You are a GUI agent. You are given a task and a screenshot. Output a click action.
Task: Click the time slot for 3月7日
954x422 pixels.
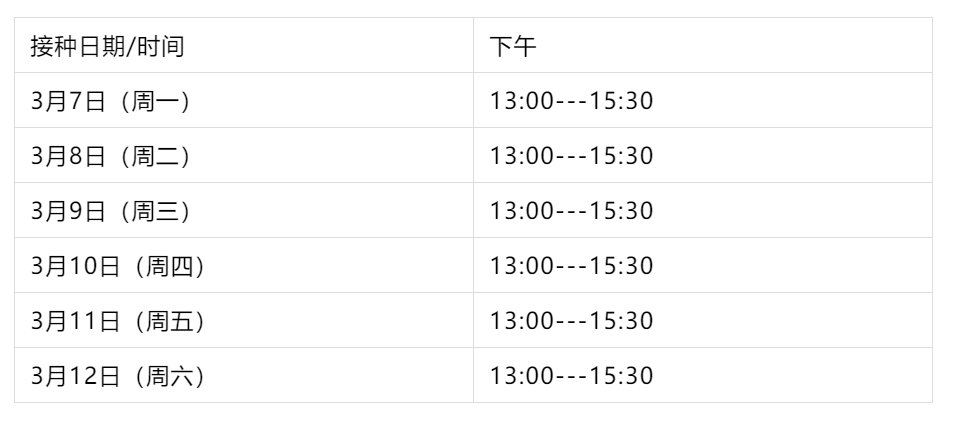[x=571, y=101]
